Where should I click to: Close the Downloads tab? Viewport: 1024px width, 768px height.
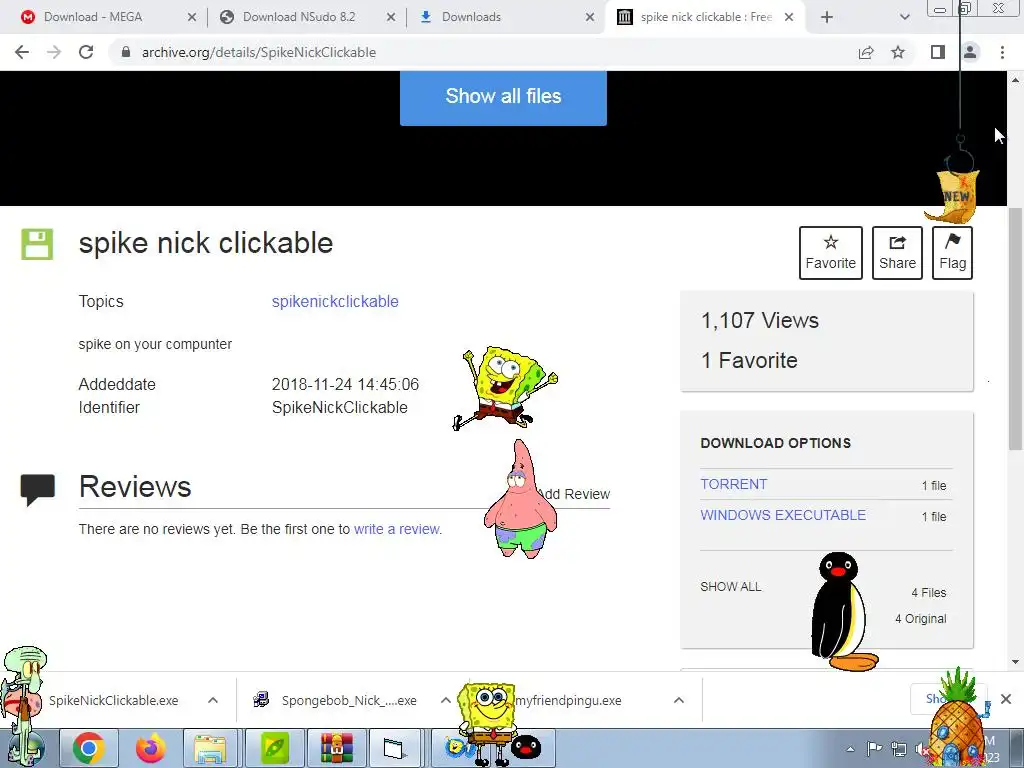[x=590, y=17]
